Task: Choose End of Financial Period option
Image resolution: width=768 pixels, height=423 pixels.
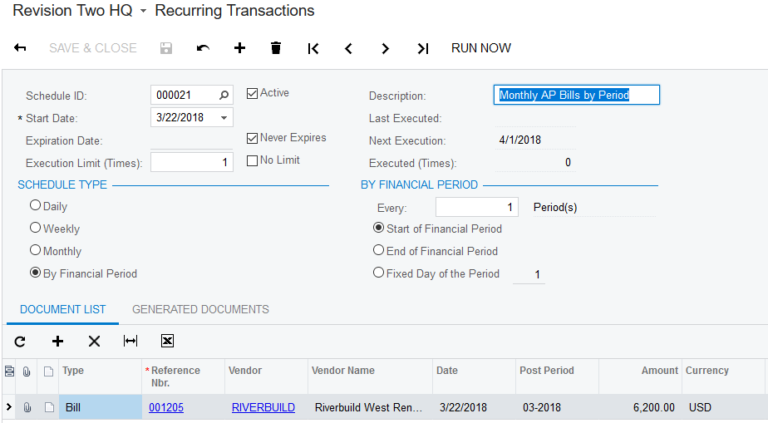Action: coord(378,250)
